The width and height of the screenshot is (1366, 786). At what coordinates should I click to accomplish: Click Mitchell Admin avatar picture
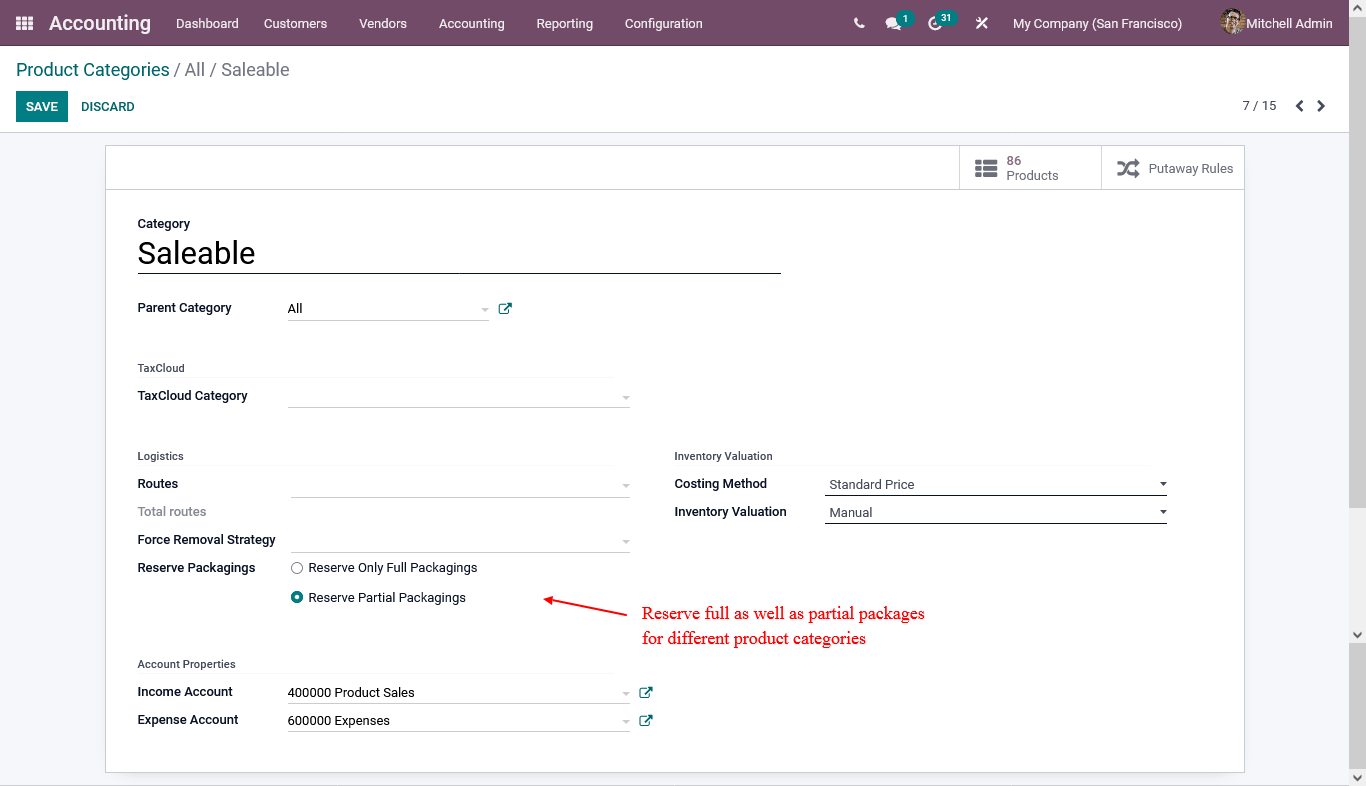[1232, 22]
